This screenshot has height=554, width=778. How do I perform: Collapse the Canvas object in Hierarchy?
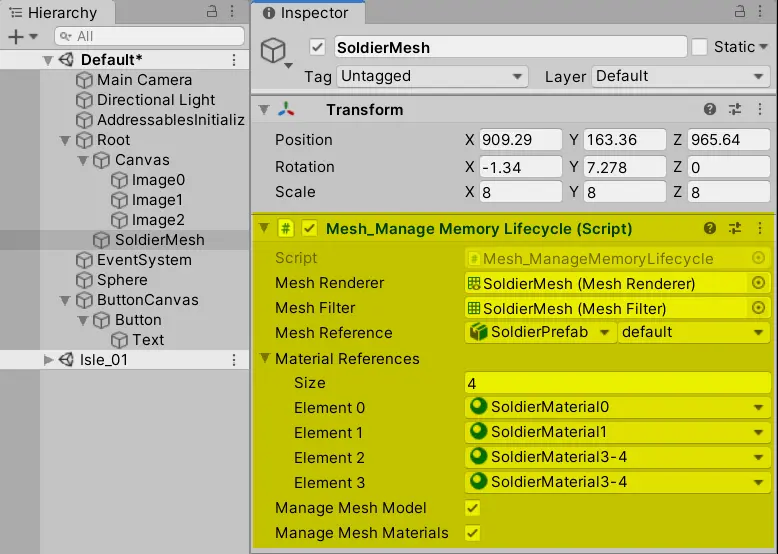pyautogui.click(x=83, y=160)
